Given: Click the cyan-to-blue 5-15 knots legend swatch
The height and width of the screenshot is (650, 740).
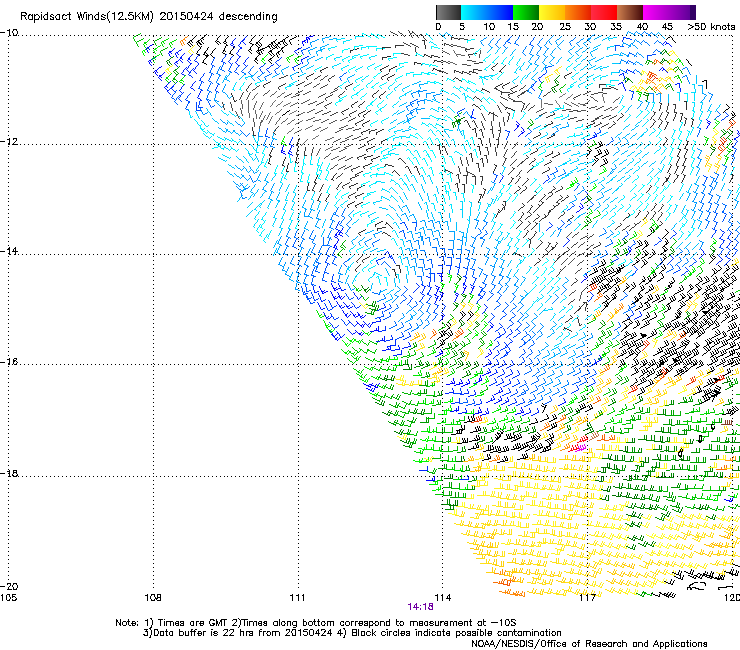Looking at the screenshot, I should point(487,12).
